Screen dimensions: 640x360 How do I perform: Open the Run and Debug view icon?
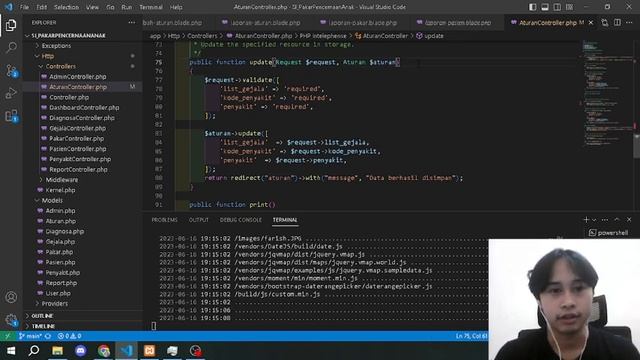(x=11, y=93)
